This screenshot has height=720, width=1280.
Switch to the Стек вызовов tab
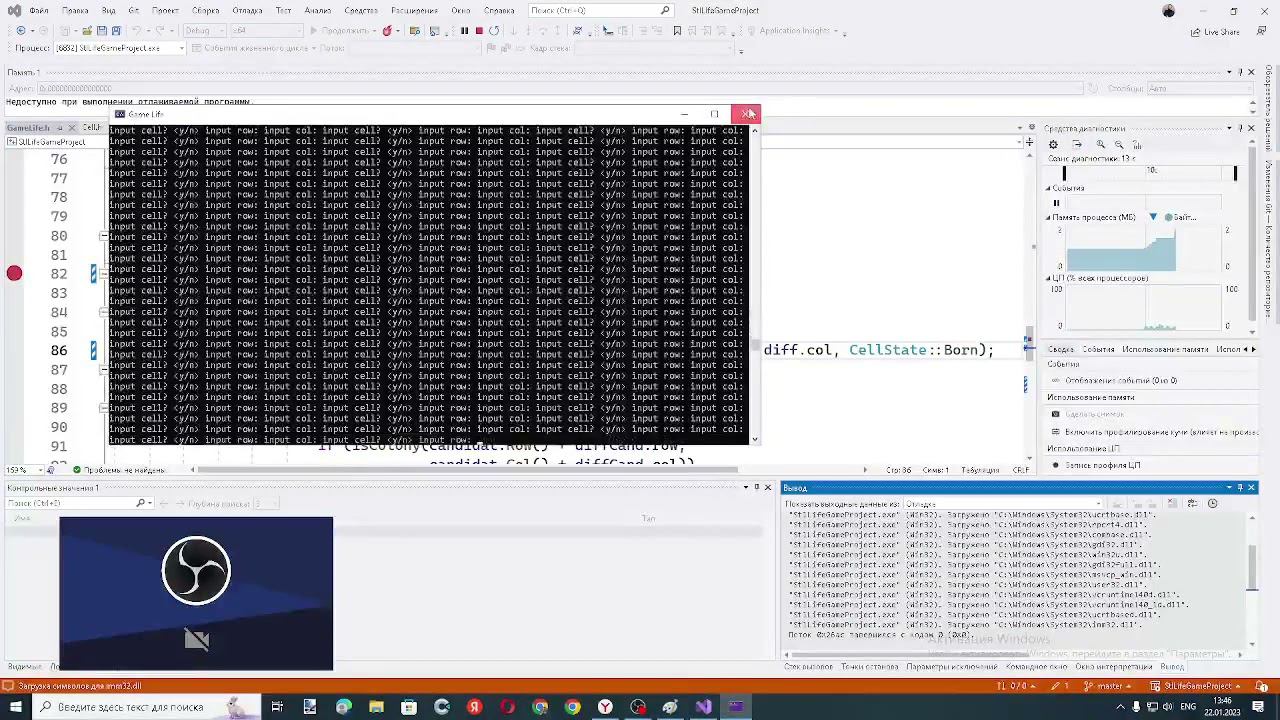pos(809,667)
